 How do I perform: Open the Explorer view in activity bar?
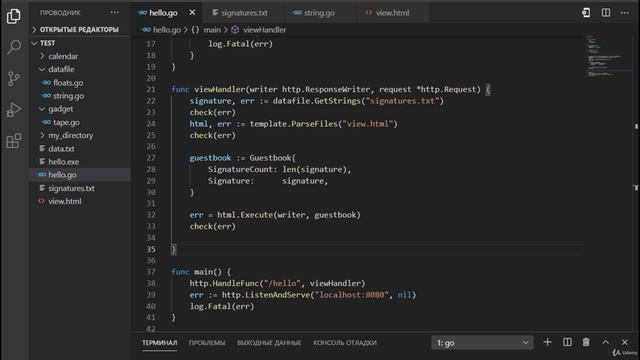(14, 16)
